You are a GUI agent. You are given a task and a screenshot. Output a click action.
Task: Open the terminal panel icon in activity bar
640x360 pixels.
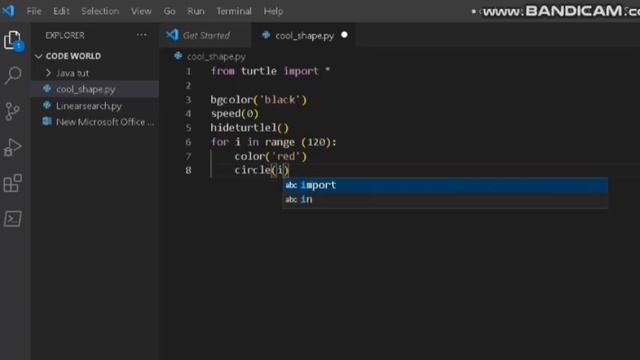tap(13, 219)
